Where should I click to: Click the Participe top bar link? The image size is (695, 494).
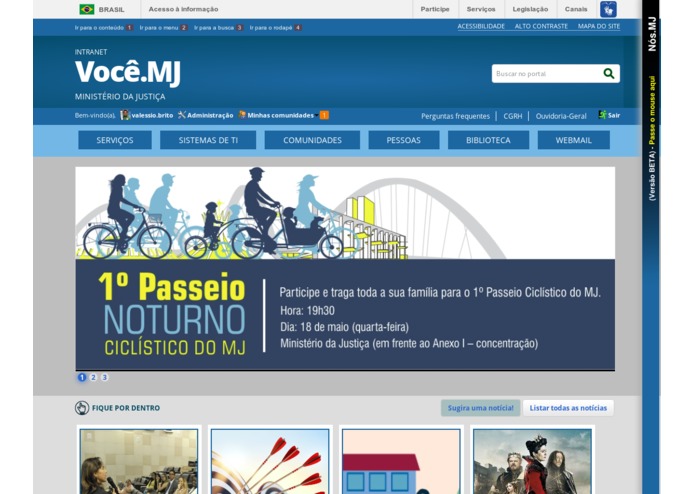click(x=435, y=9)
